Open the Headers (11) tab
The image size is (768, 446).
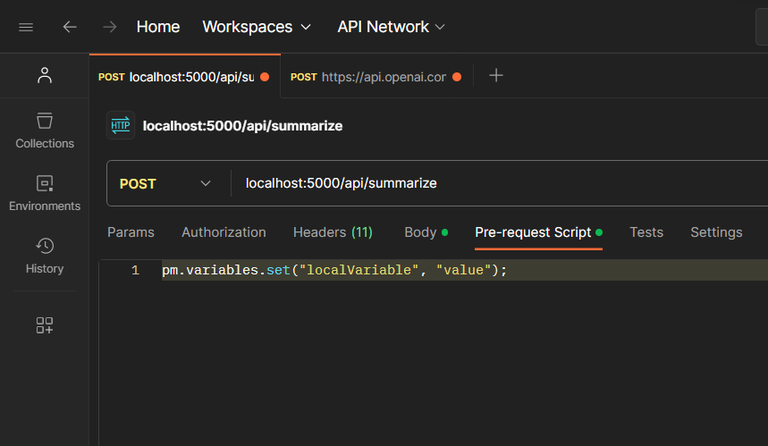pyautogui.click(x=332, y=232)
